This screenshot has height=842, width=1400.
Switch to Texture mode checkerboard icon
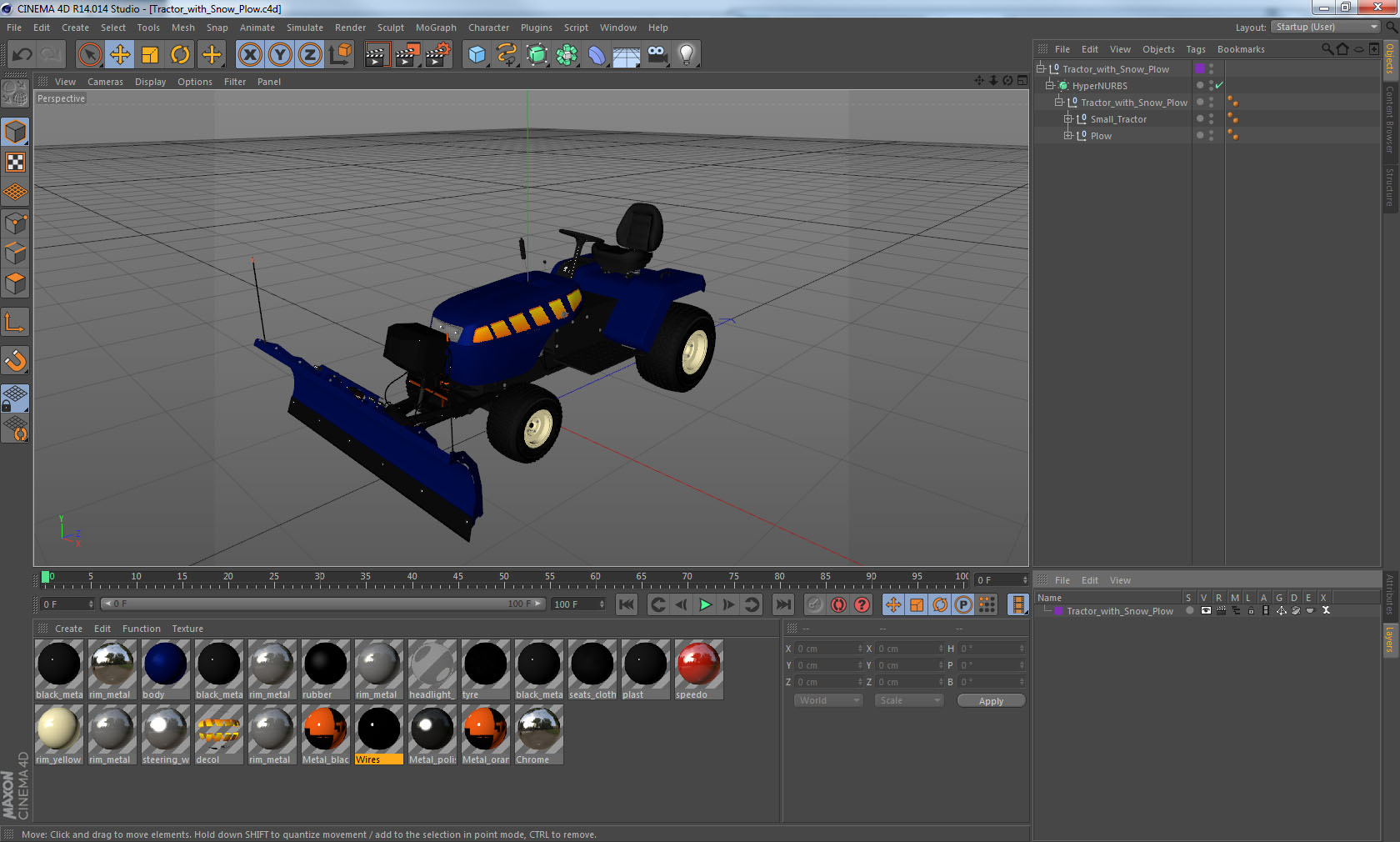click(x=15, y=162)
